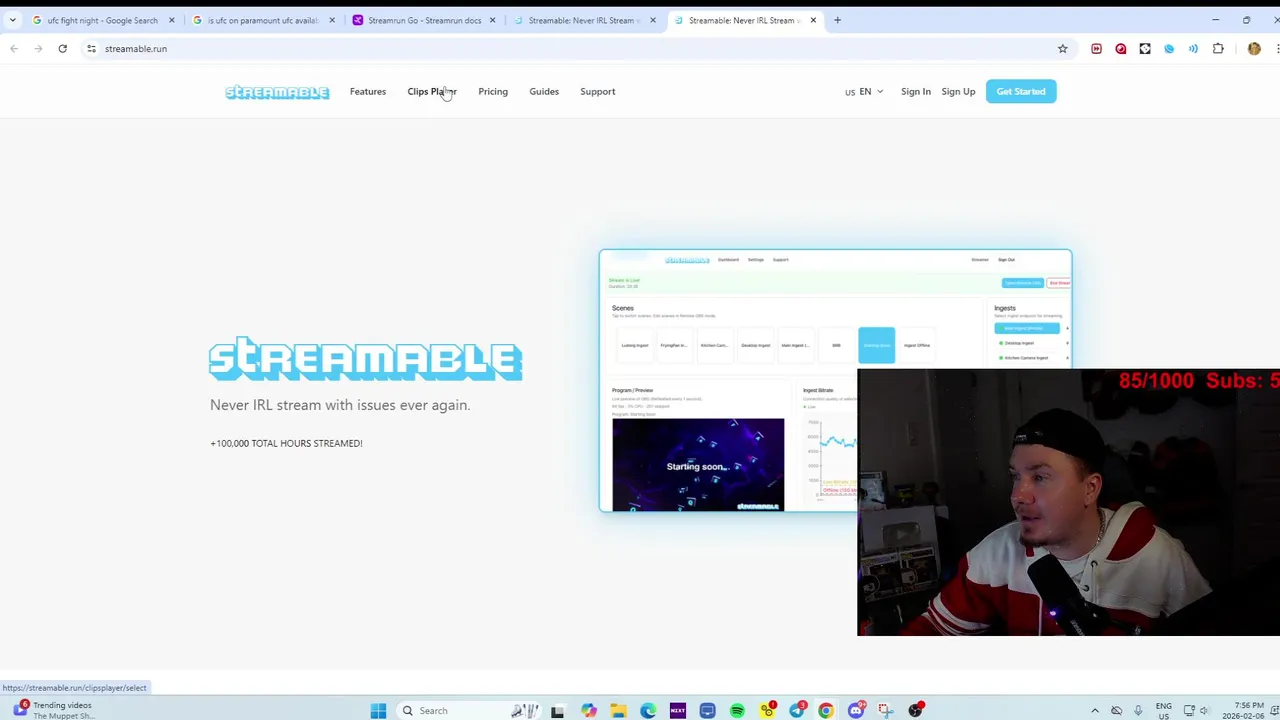The height and width of the screenshot is (720, 1280).
Task: View site information icon in address bar
Action: click(91, 48)
